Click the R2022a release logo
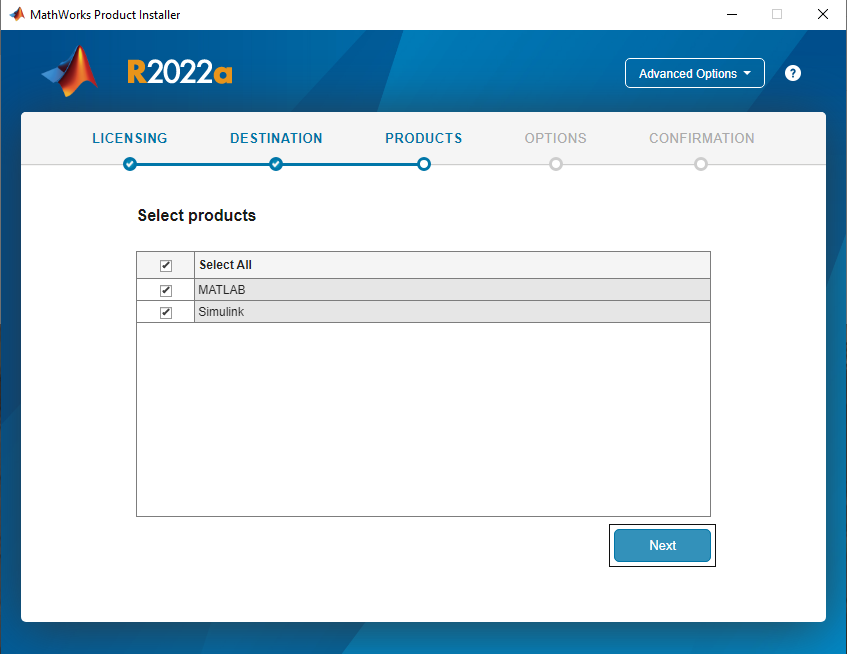 point(180,72)
